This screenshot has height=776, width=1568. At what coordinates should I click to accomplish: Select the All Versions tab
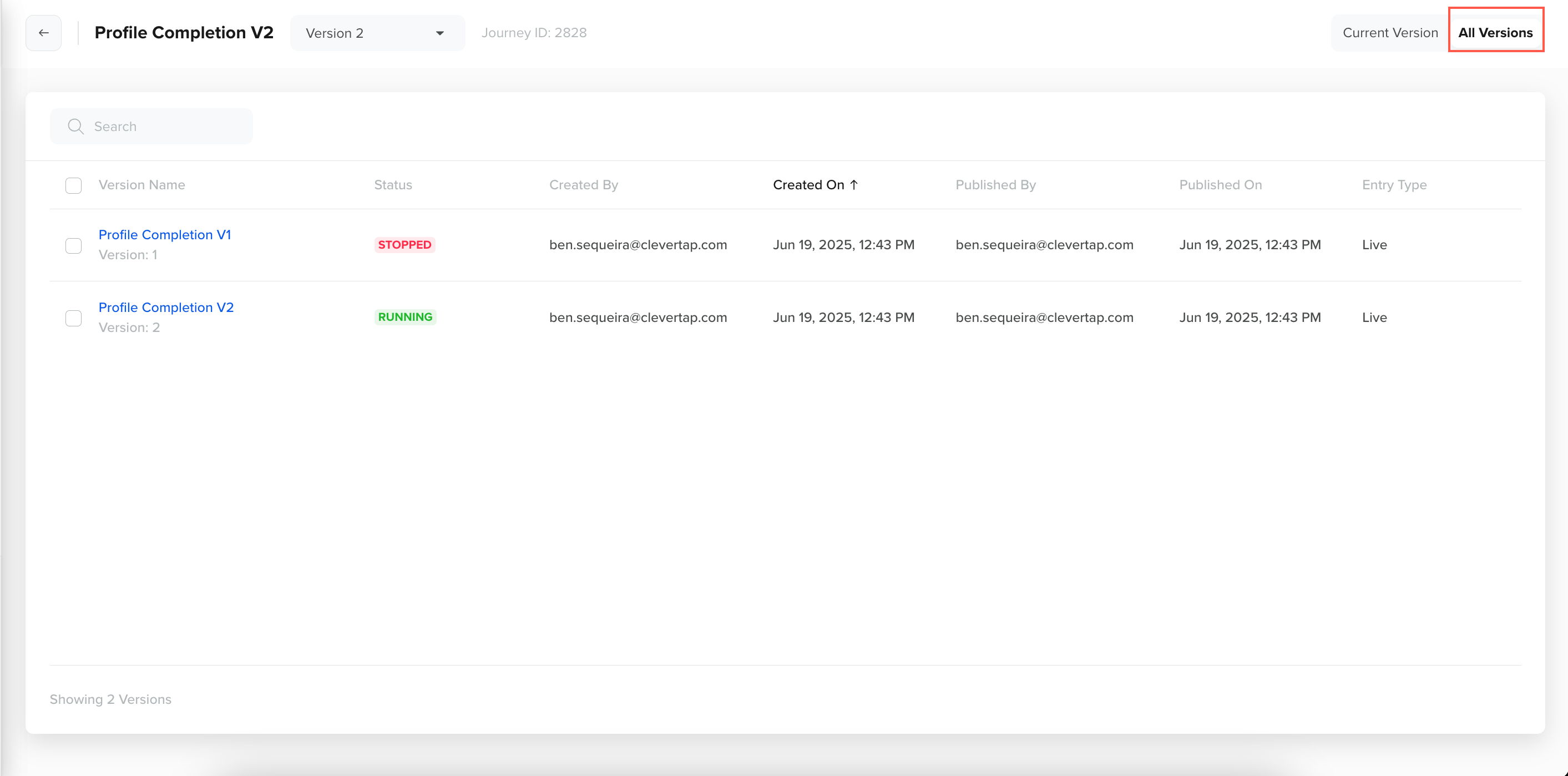pyautogui.click(x=1495, y=33)
